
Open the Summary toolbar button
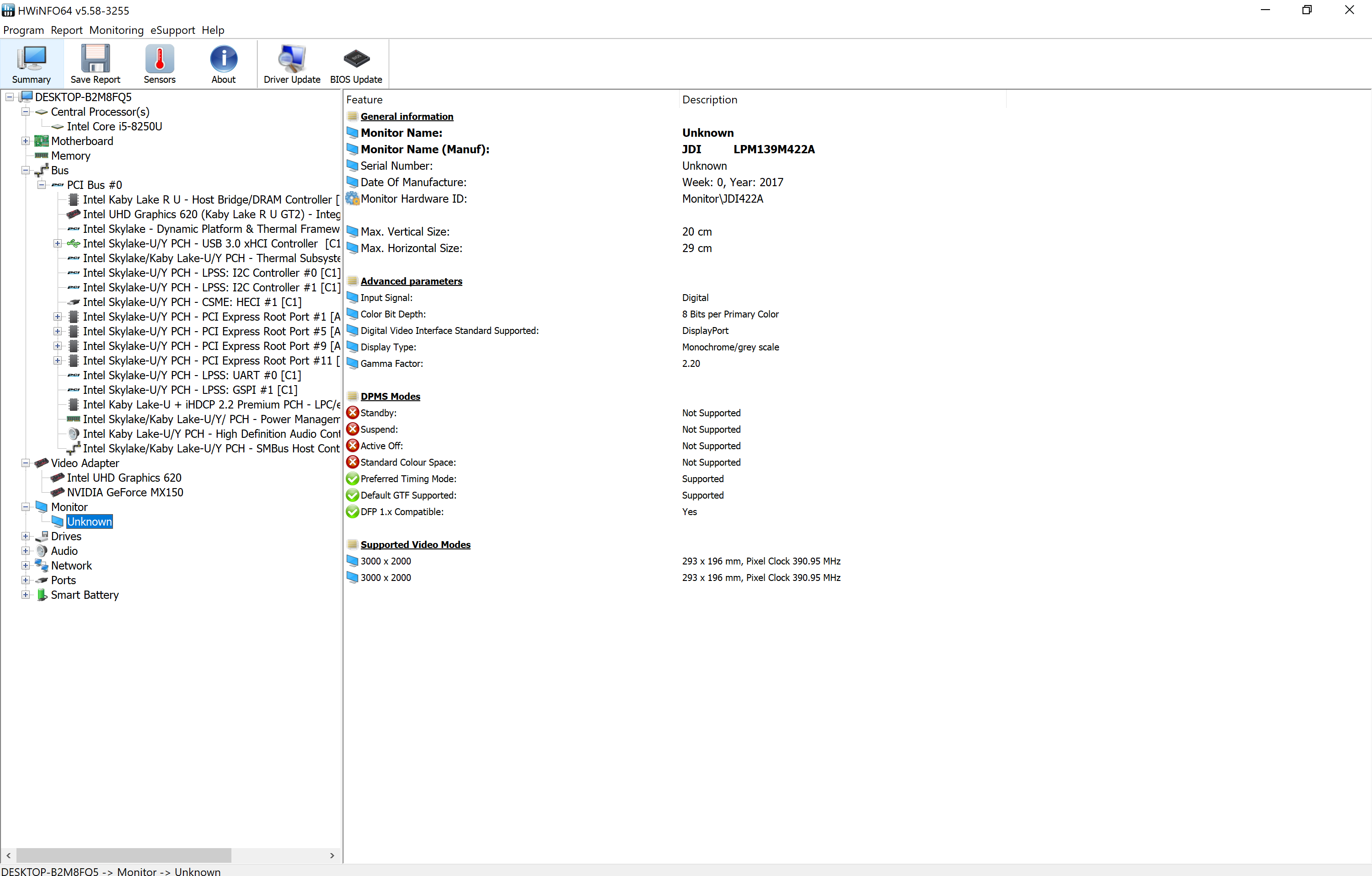click(x=32, y=64)
